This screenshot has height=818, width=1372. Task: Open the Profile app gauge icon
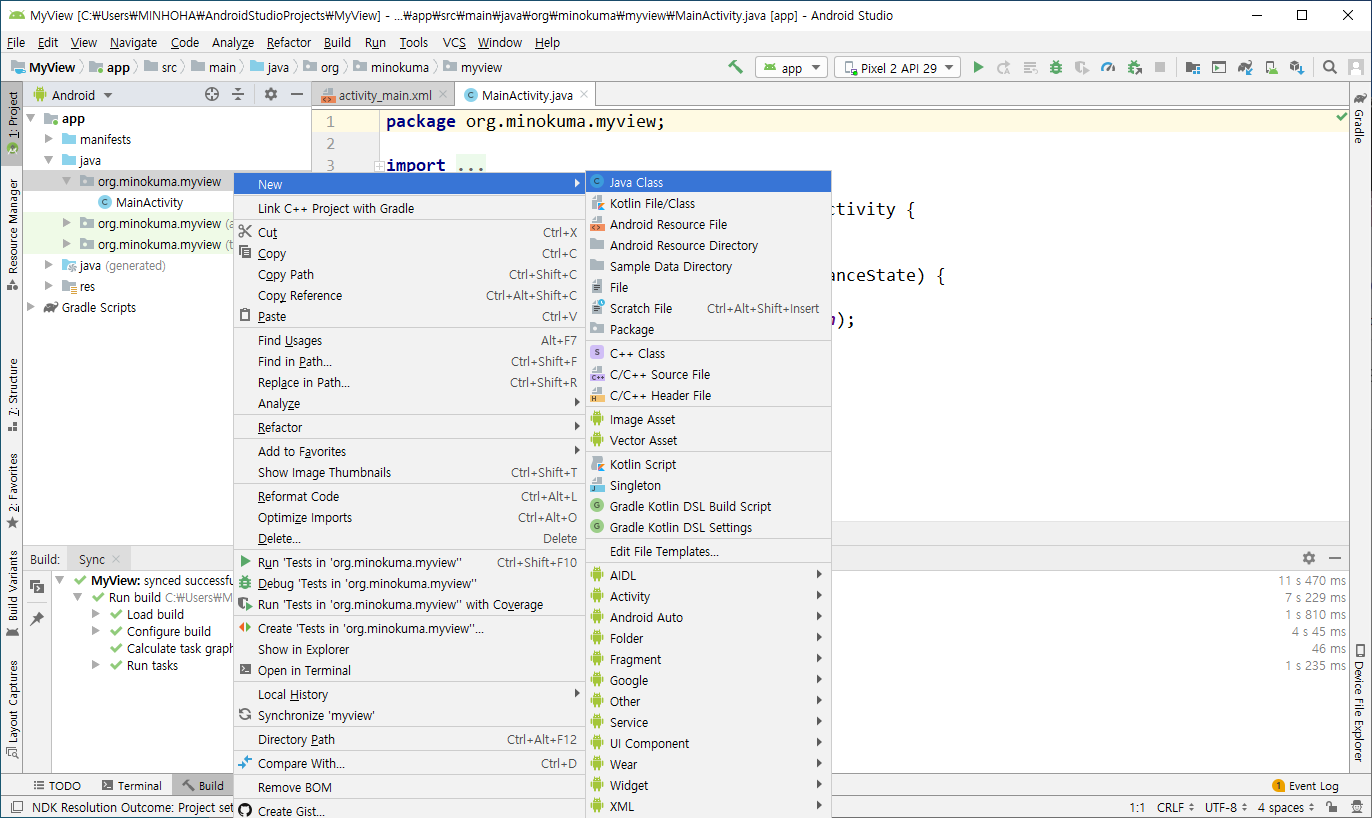coord(1108,67)
